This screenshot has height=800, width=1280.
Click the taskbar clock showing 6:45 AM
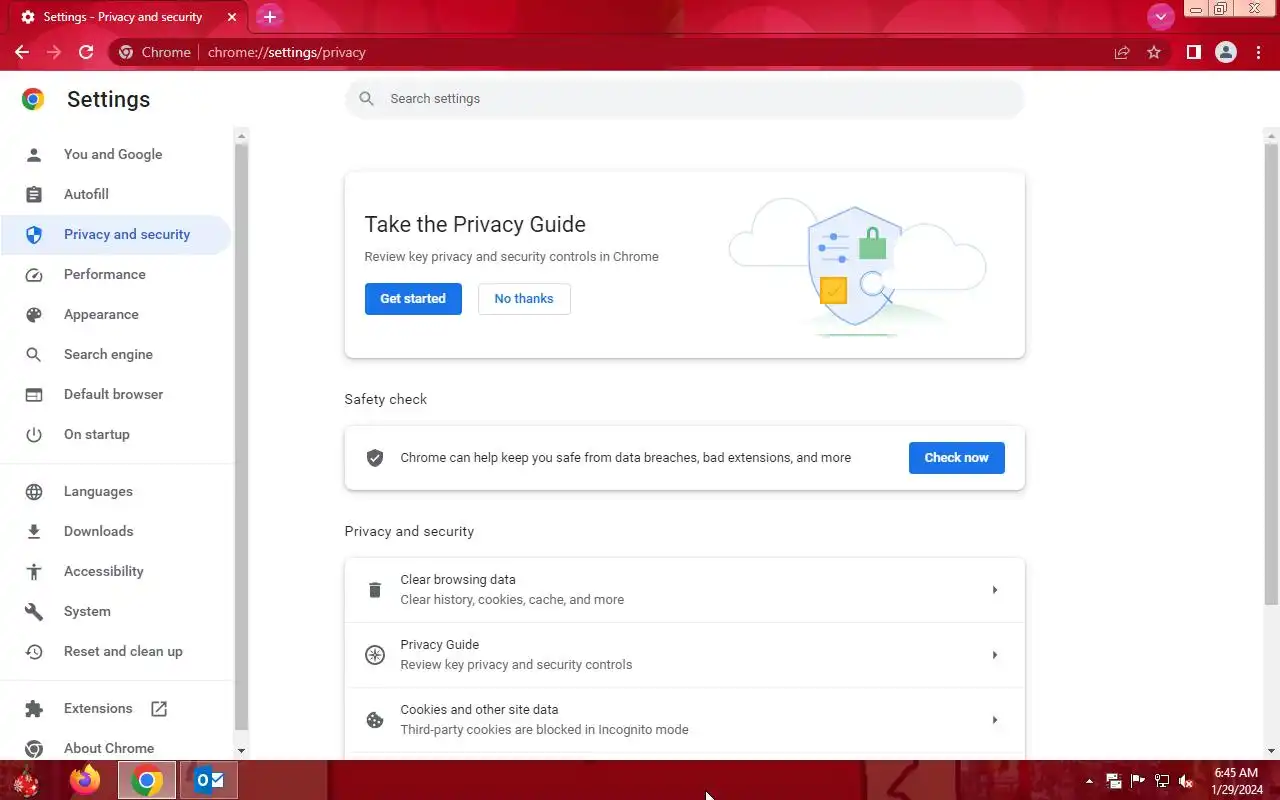click(x=1235, y=781)
